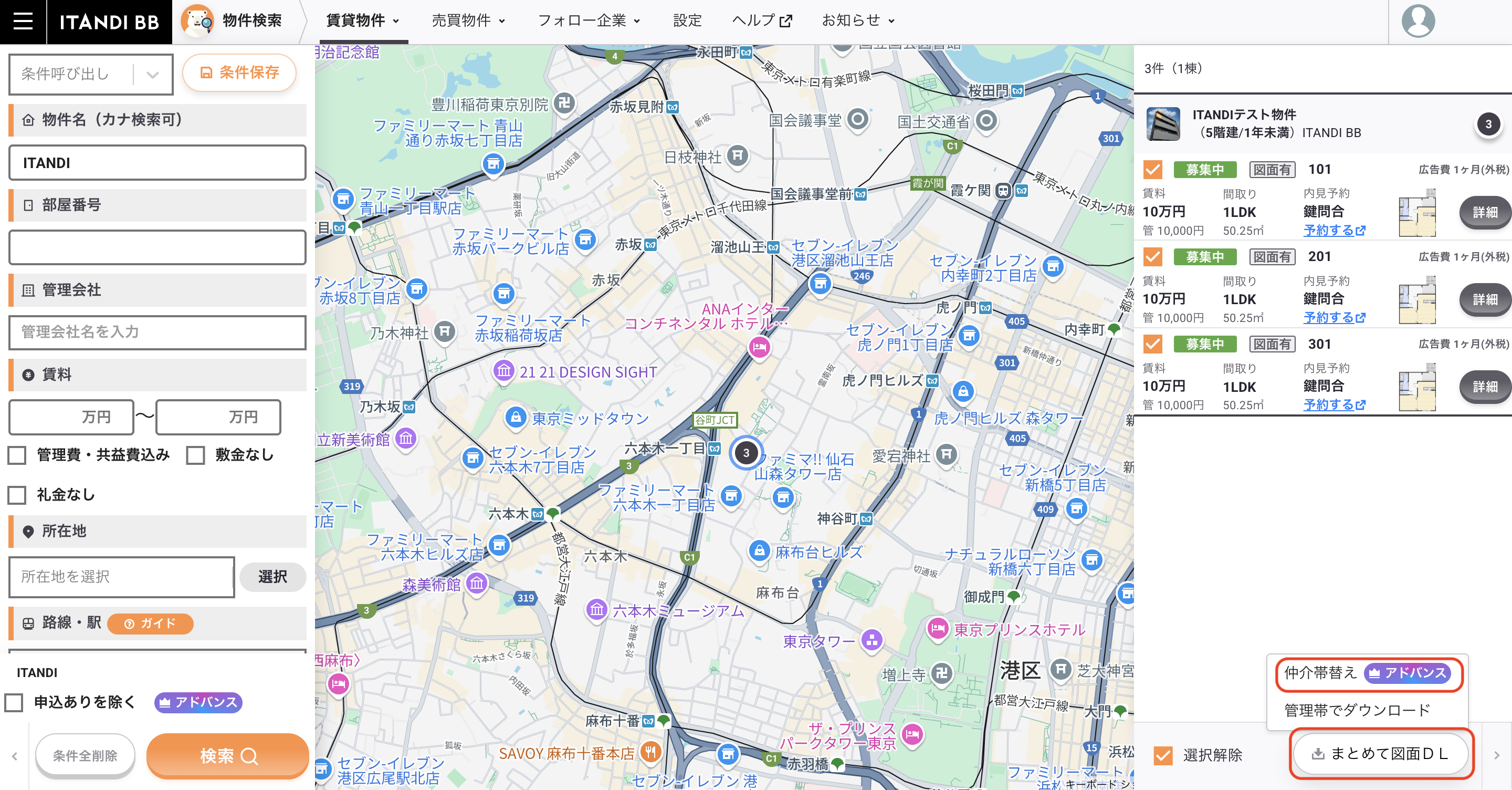Open the hamburger menu icon
Viewport: 1512px width, 790px height.
point(23,22)
